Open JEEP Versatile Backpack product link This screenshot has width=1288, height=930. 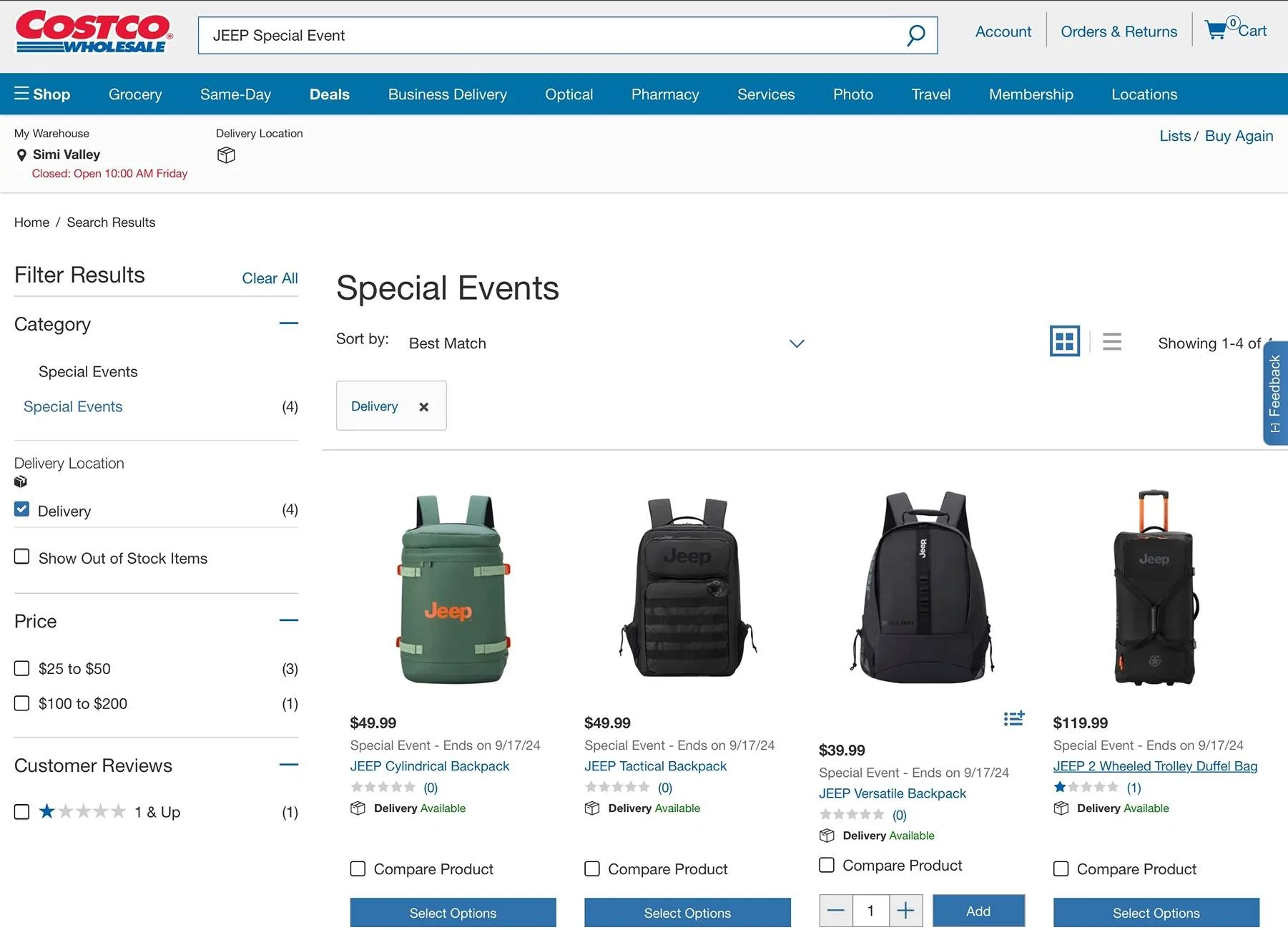point(893,793)
